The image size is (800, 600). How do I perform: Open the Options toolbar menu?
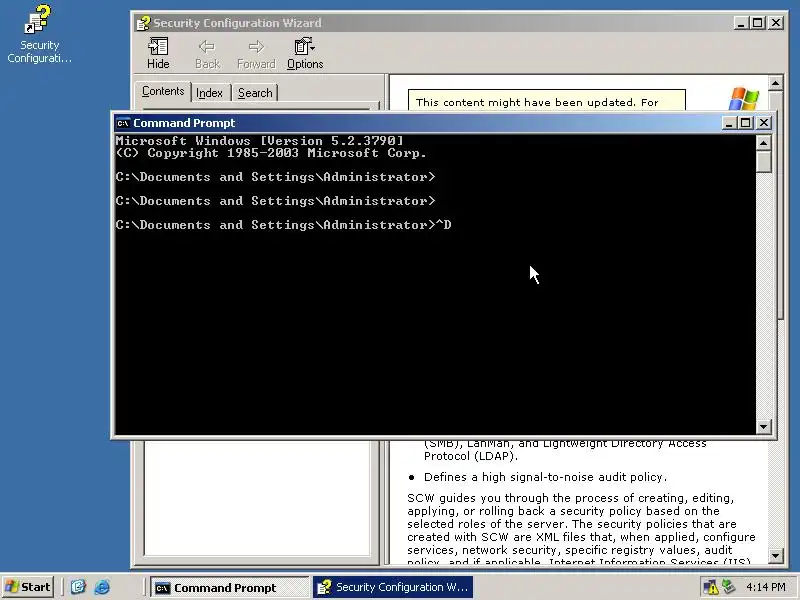tap(305, 54)
